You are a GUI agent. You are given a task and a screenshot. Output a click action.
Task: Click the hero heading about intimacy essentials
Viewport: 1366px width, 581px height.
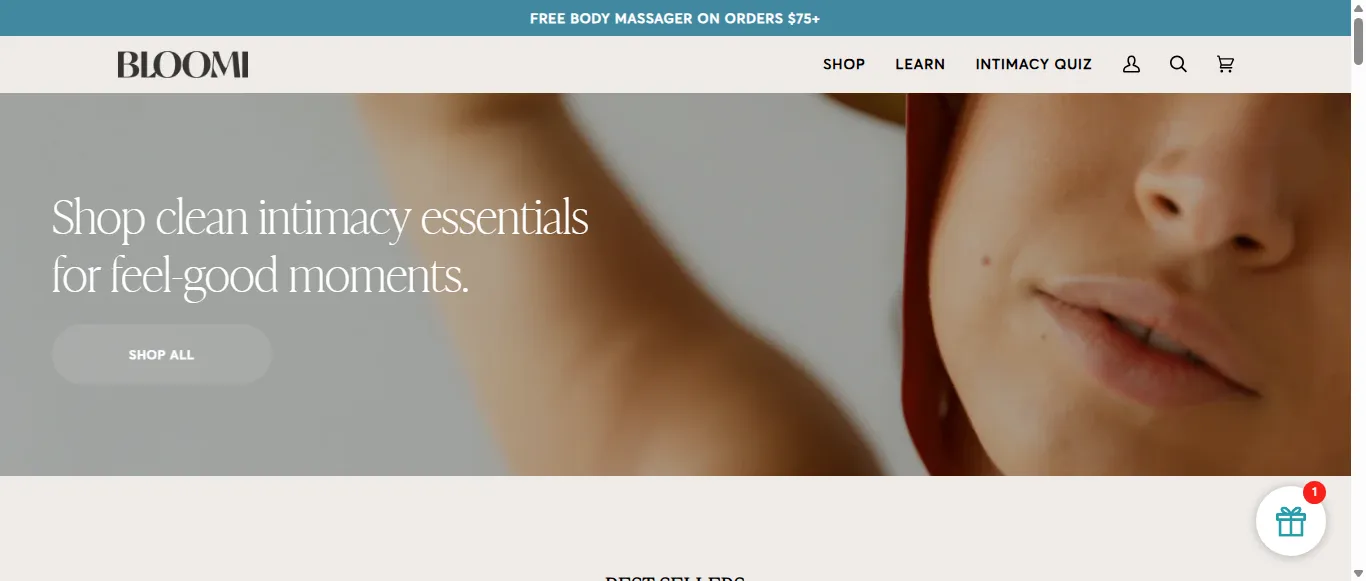pos(320,246)
